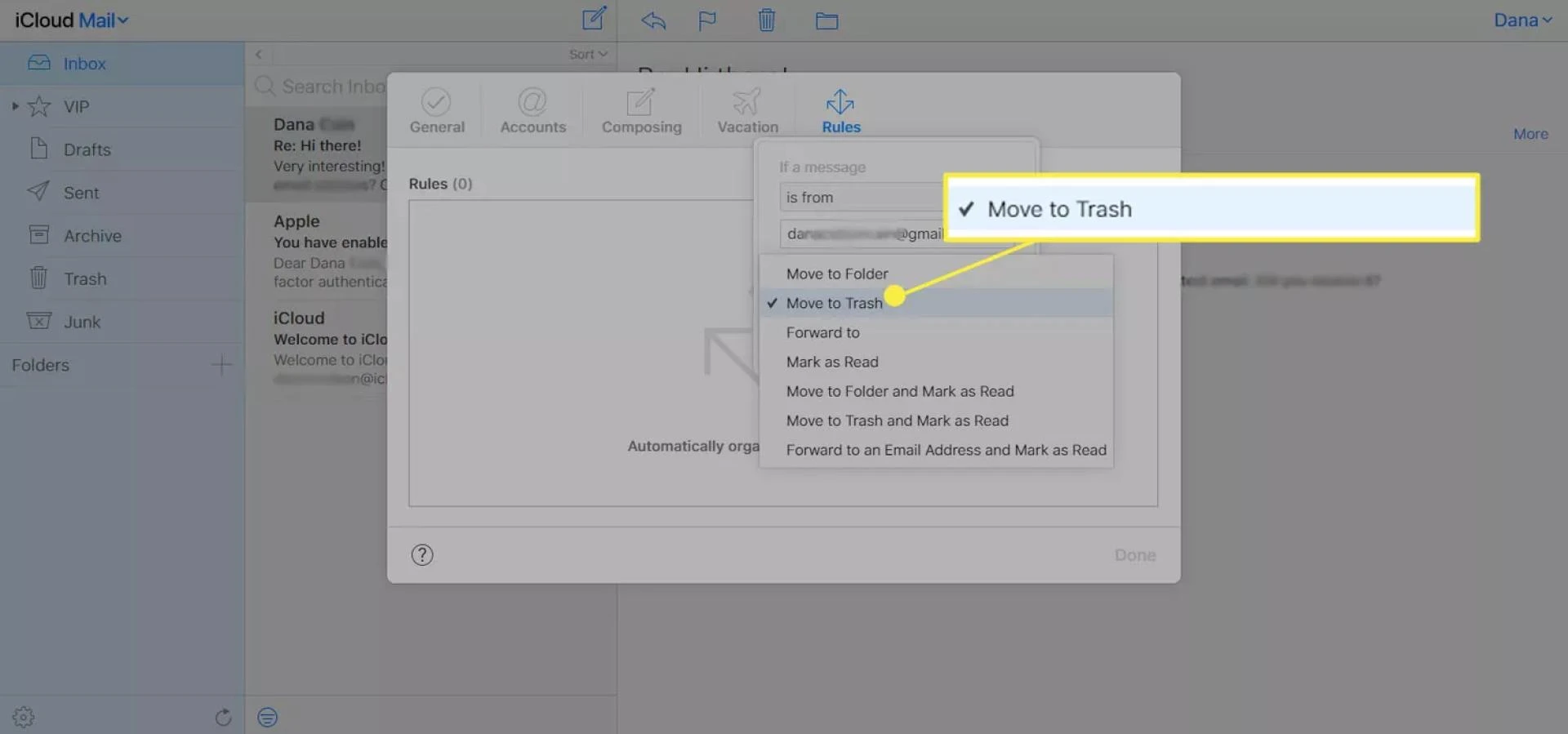1568x734 pixels.
Task: Click the gmail address input field
Action: [x=862, y=234]
